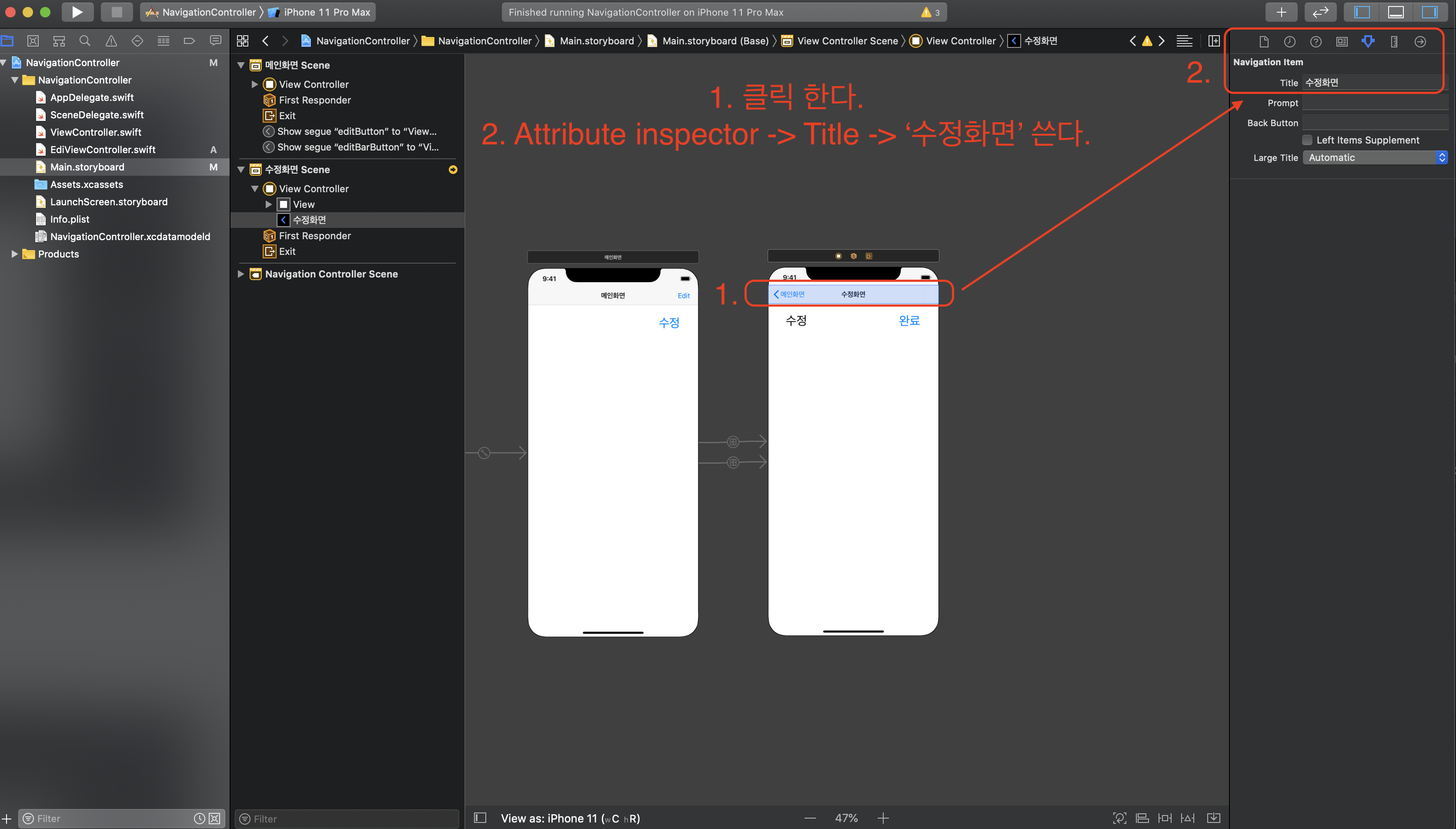Enable Left Items Supplement checkbox
Viewport: 1456px width, 829px height.
1307,140
